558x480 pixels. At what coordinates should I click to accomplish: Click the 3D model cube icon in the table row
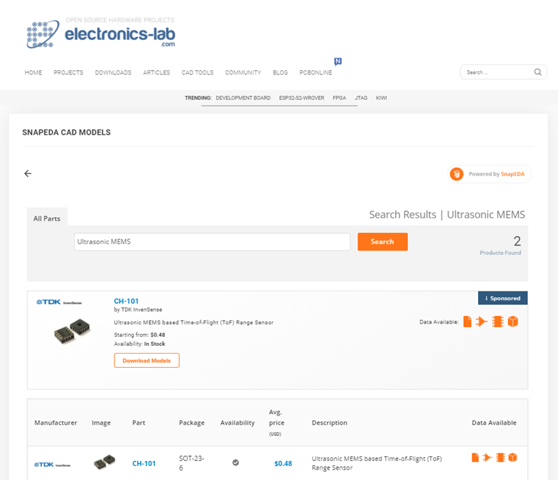[x=512, y=458]
